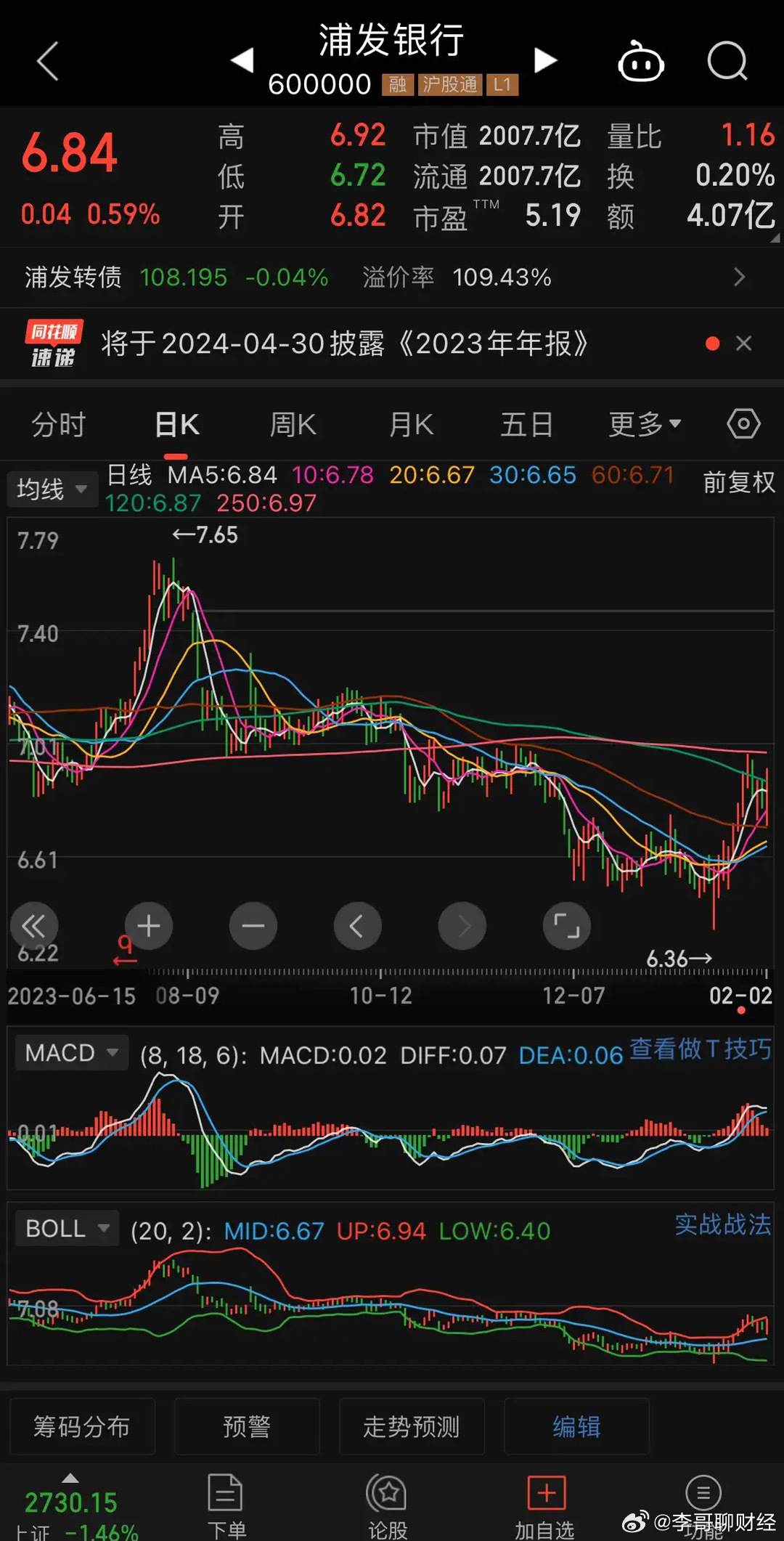Tap the 浦发转债 bond name
This screenshot has width=784, height=1541.
pyautogui.click(x=73, y=277)
